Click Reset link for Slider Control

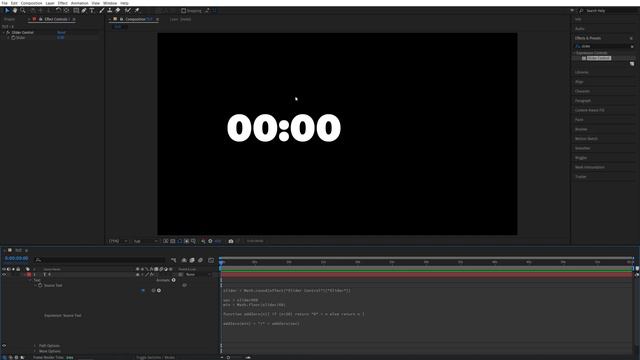pos(61,33)
